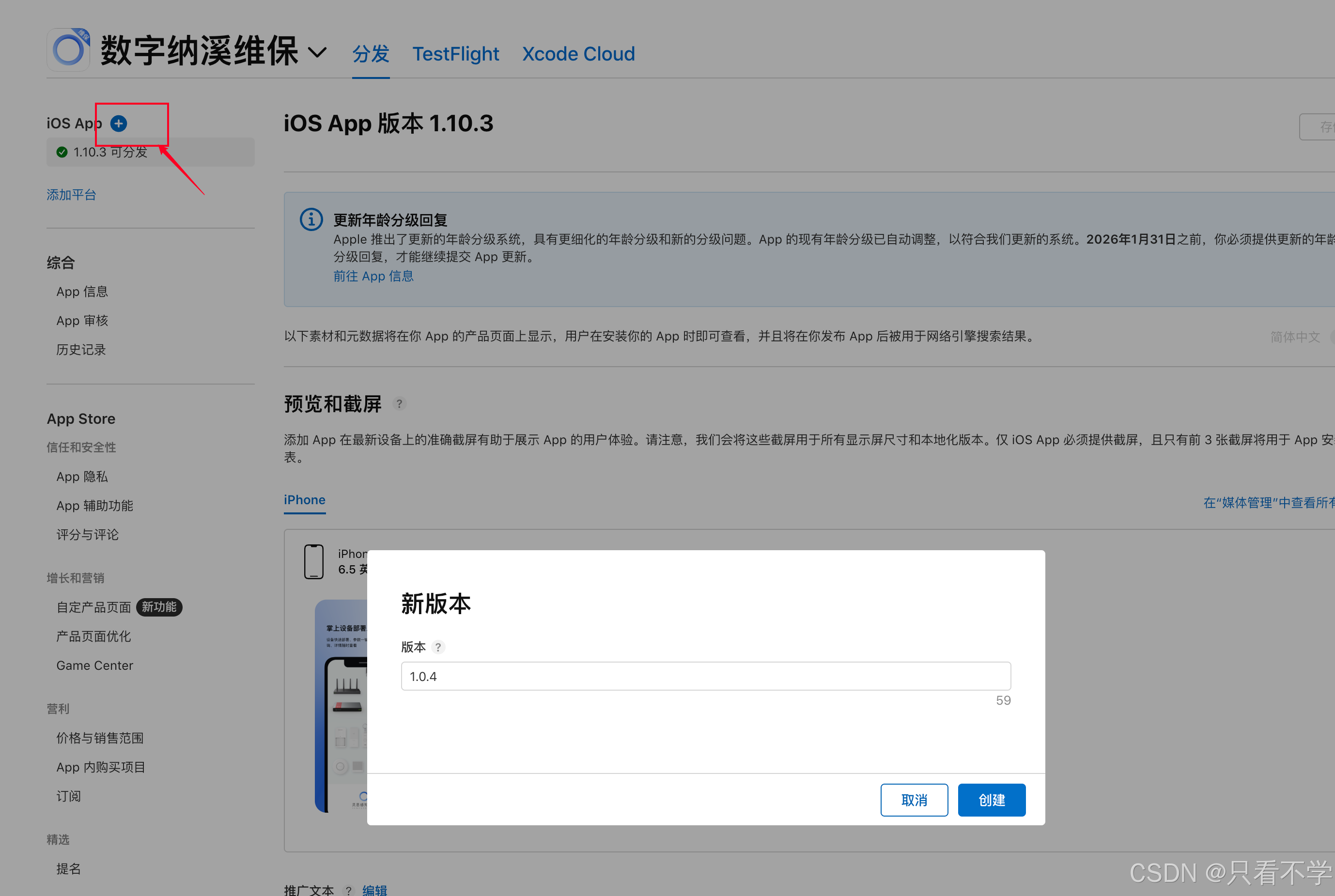Open the 媒体管理 view-all link
This screenshot has height=896, width=1335.
click(1269, 502)
